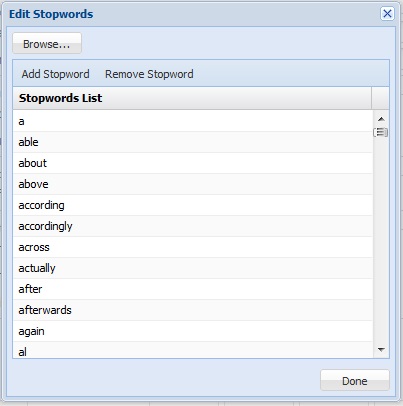Image resolution: width=403 pixels, height=406 pixels.
Task: Select the stopword 'afterwards'
Action: tap(193, 310)
